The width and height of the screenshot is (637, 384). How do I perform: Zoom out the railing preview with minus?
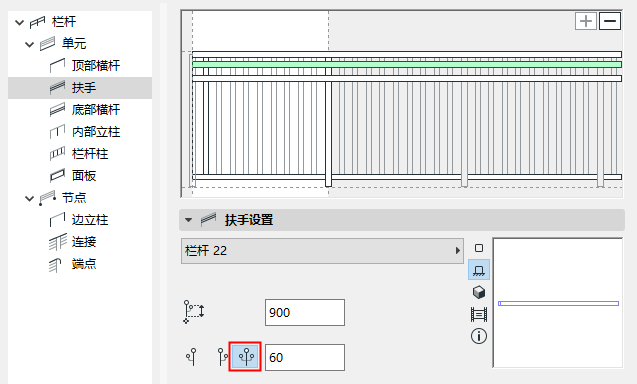click(610, 21)
